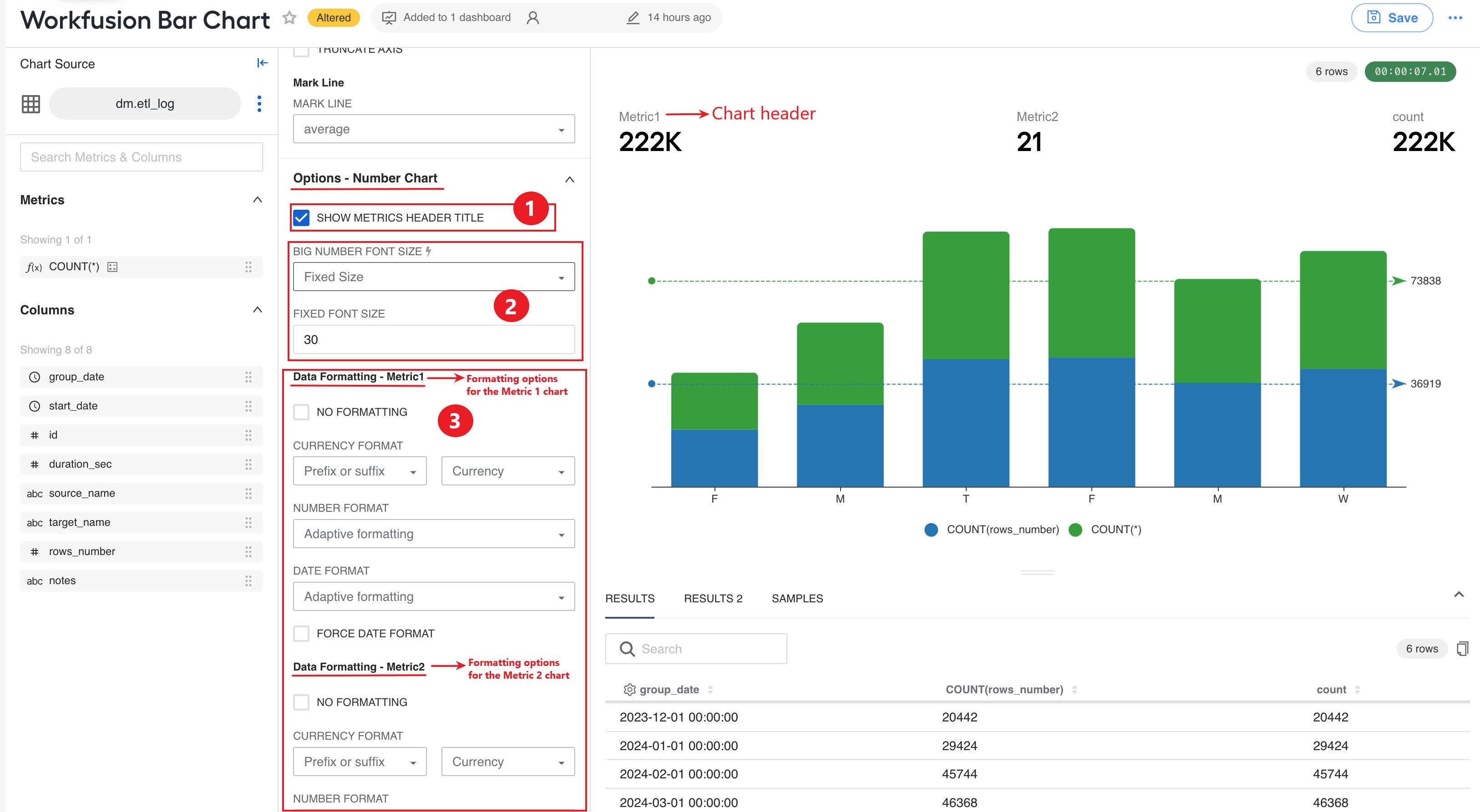The height and width of the screenshot is (812, 1480).
Task: Switch to the Samples tab
Action: click(797, 598)
